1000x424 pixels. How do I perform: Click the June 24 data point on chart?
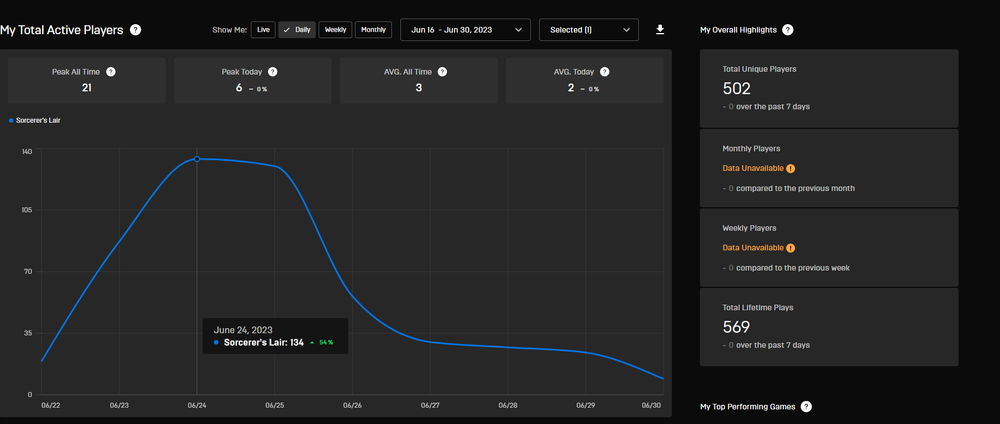[x=196, y=159]
